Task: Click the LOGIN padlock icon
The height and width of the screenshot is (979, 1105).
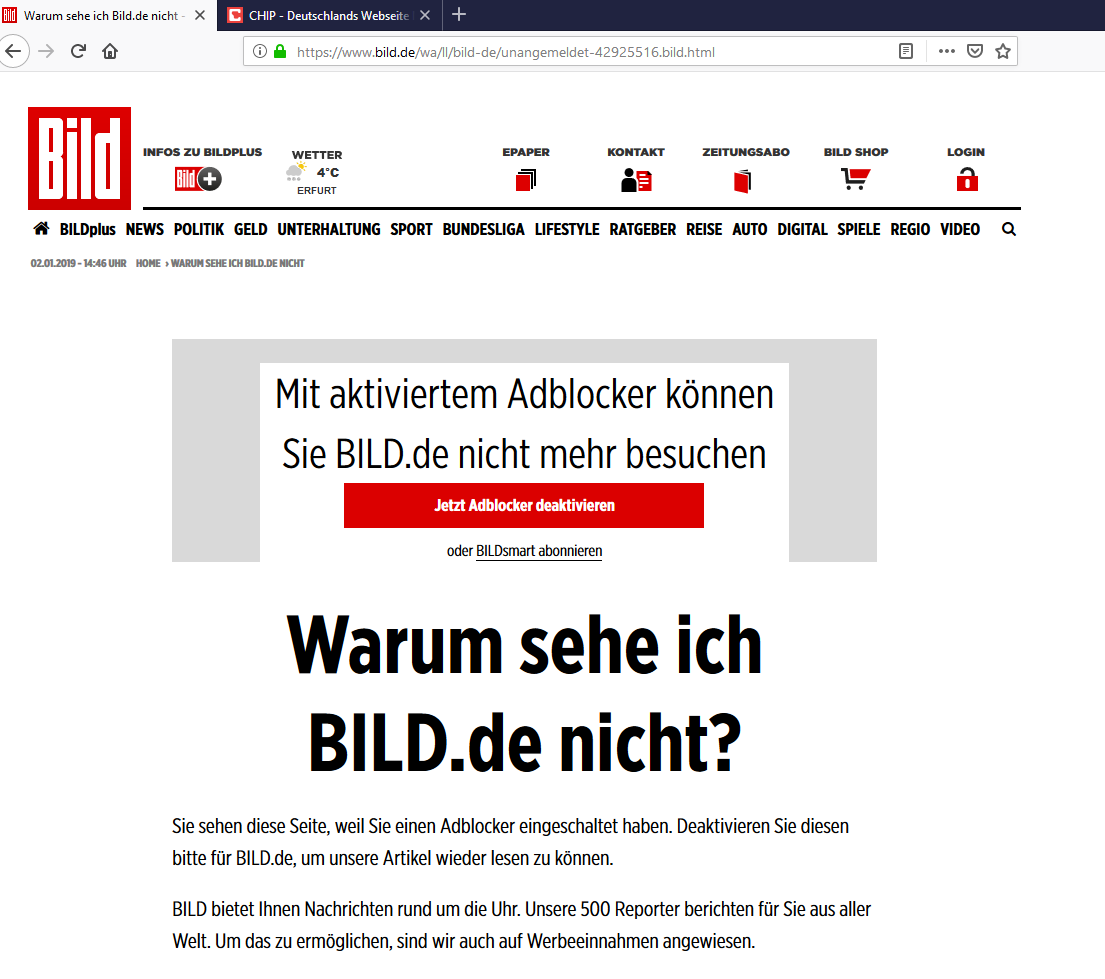Action: point(966,180)
